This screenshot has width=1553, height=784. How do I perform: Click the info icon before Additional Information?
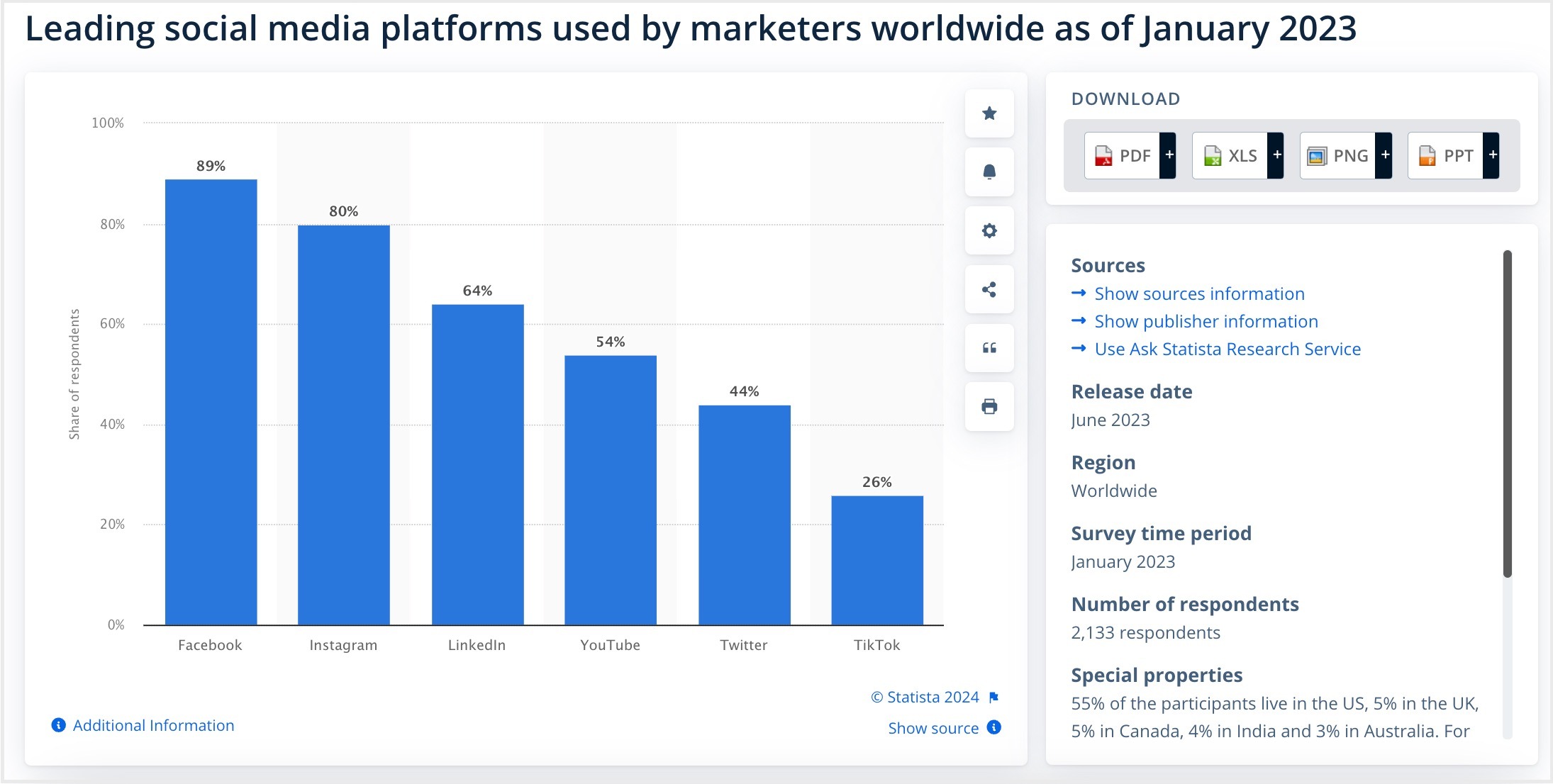coord(59,725)
